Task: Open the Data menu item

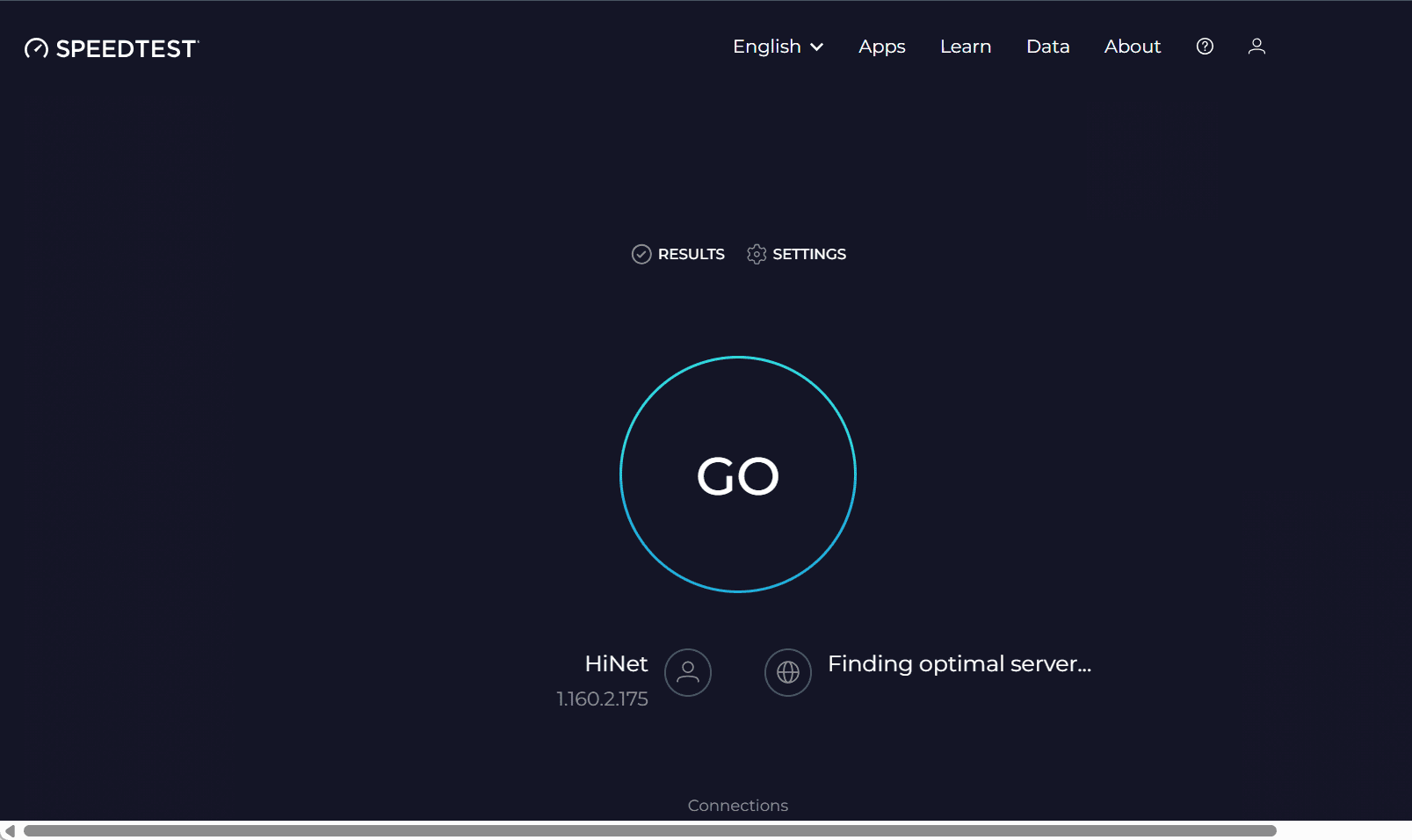Action: 1047,47
